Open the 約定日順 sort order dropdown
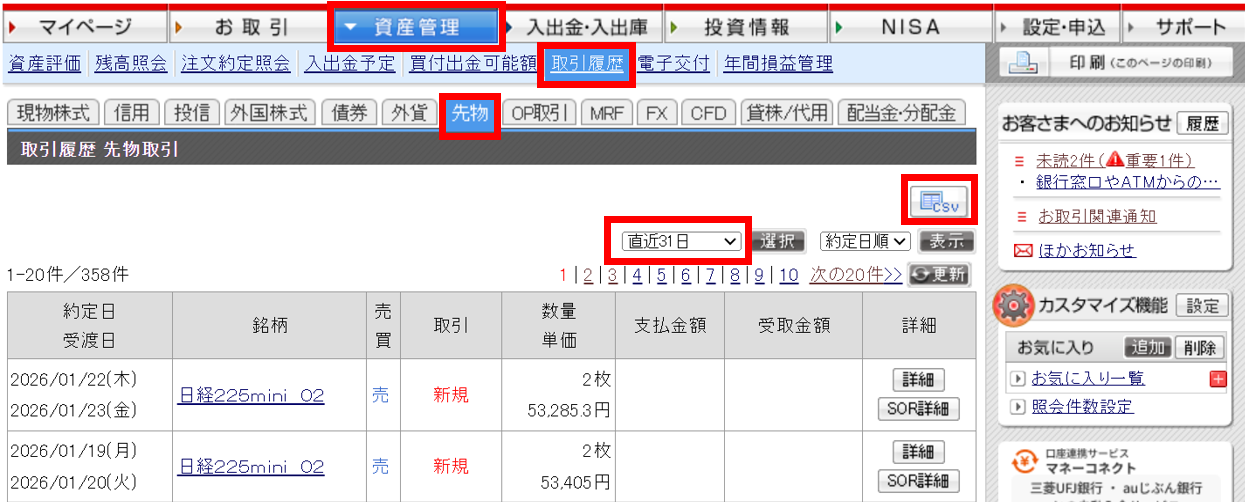This screenshot has height=502, width=1245. click(x=864, y=241)
